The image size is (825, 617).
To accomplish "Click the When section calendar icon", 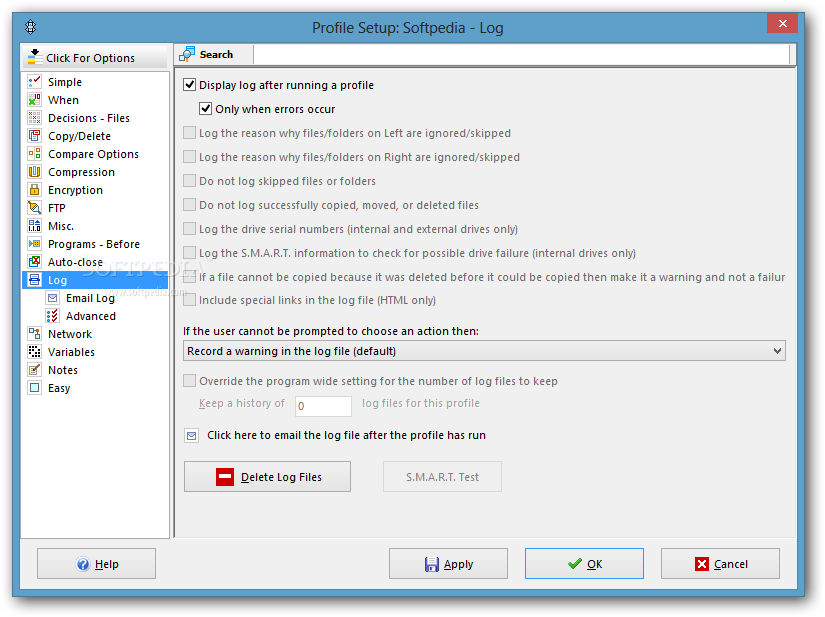I will tap(34, 99).
